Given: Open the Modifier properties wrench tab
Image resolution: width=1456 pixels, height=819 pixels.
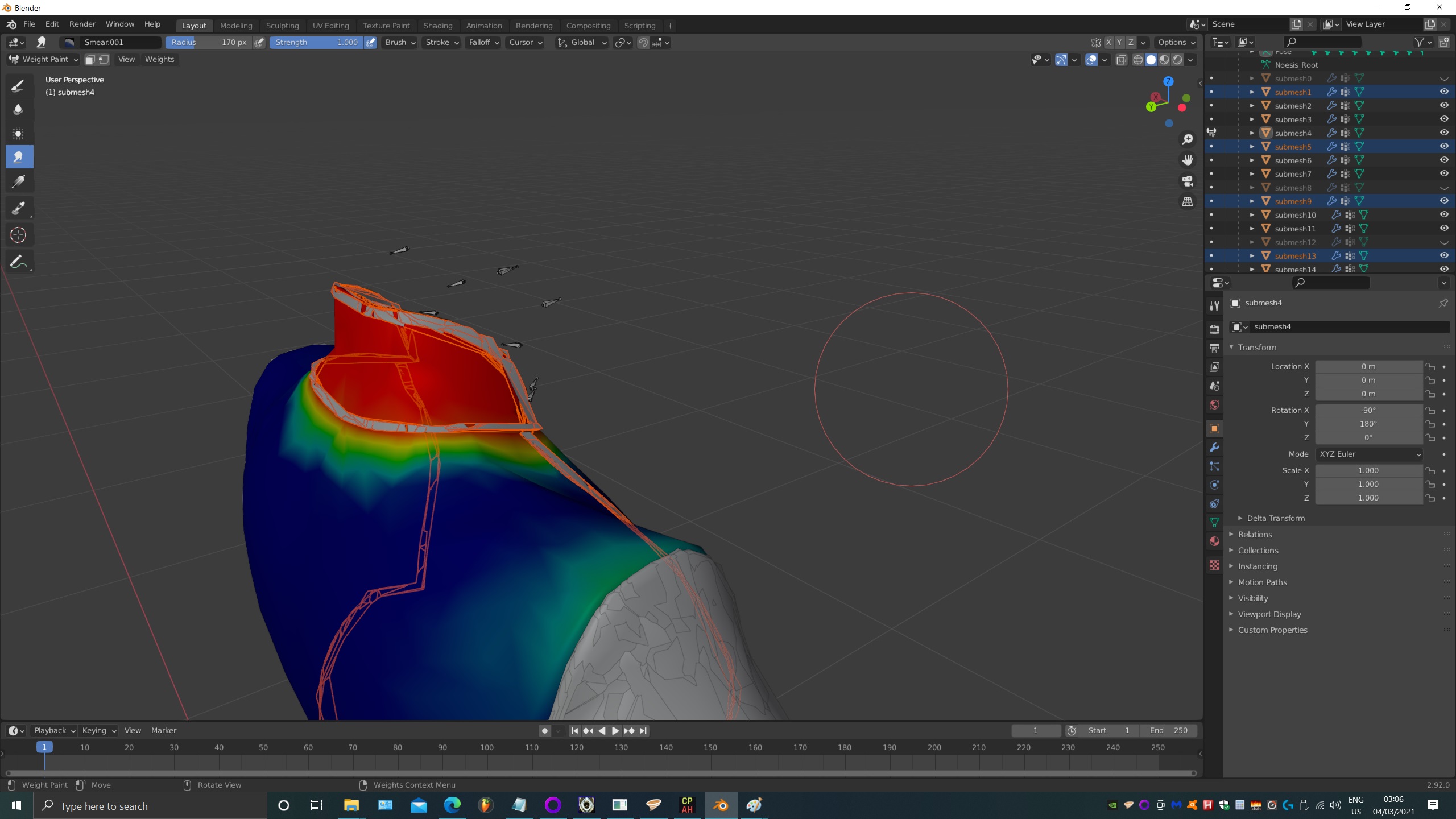Looking at the screenshot, I should 1214,448.
